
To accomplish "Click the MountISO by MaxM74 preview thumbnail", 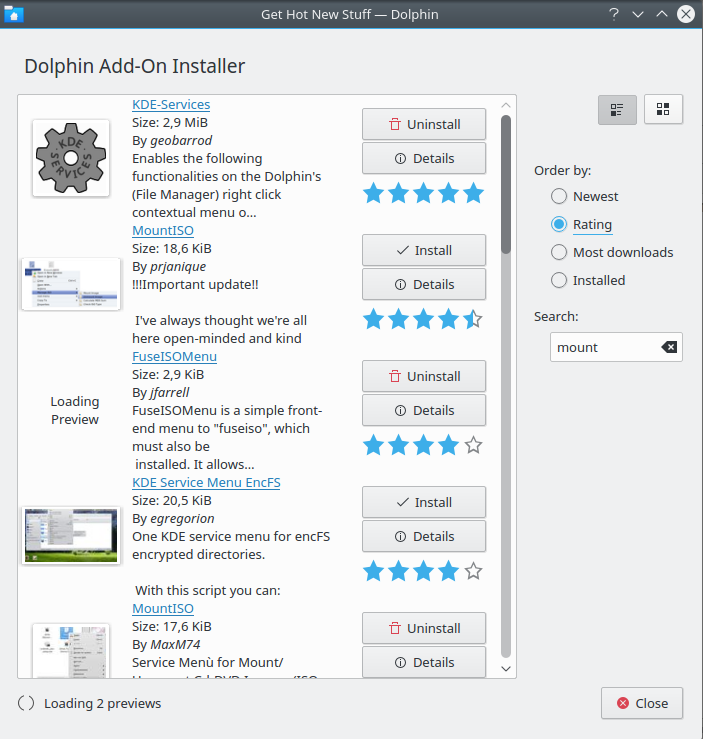I will (71, 651).
